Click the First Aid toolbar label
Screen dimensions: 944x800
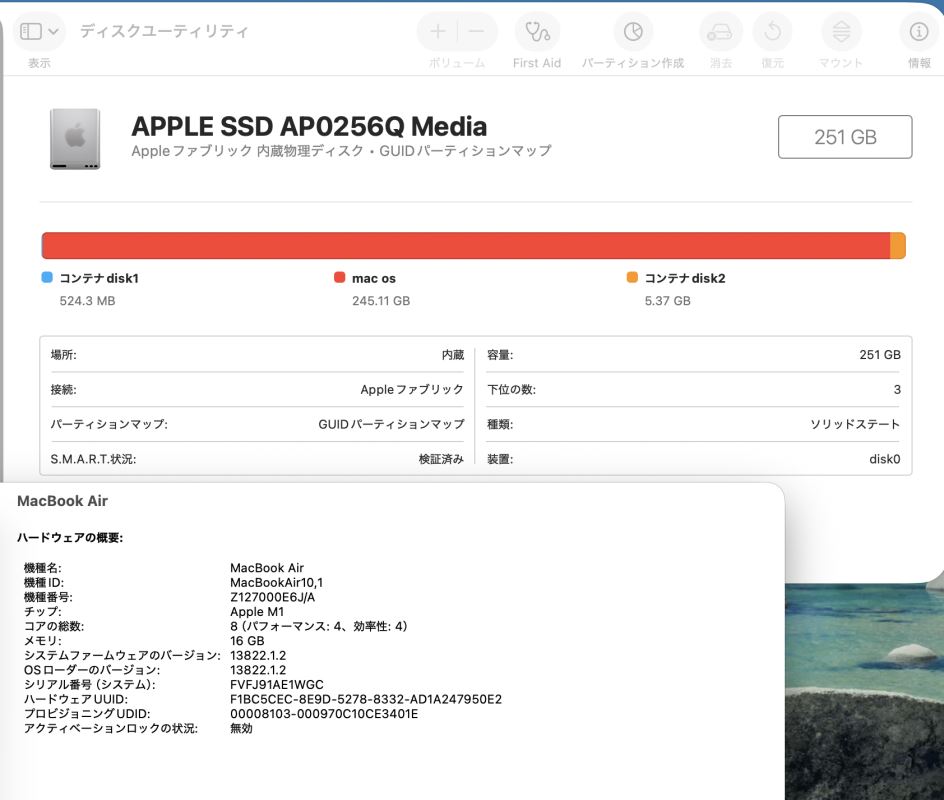click(537, 63)
